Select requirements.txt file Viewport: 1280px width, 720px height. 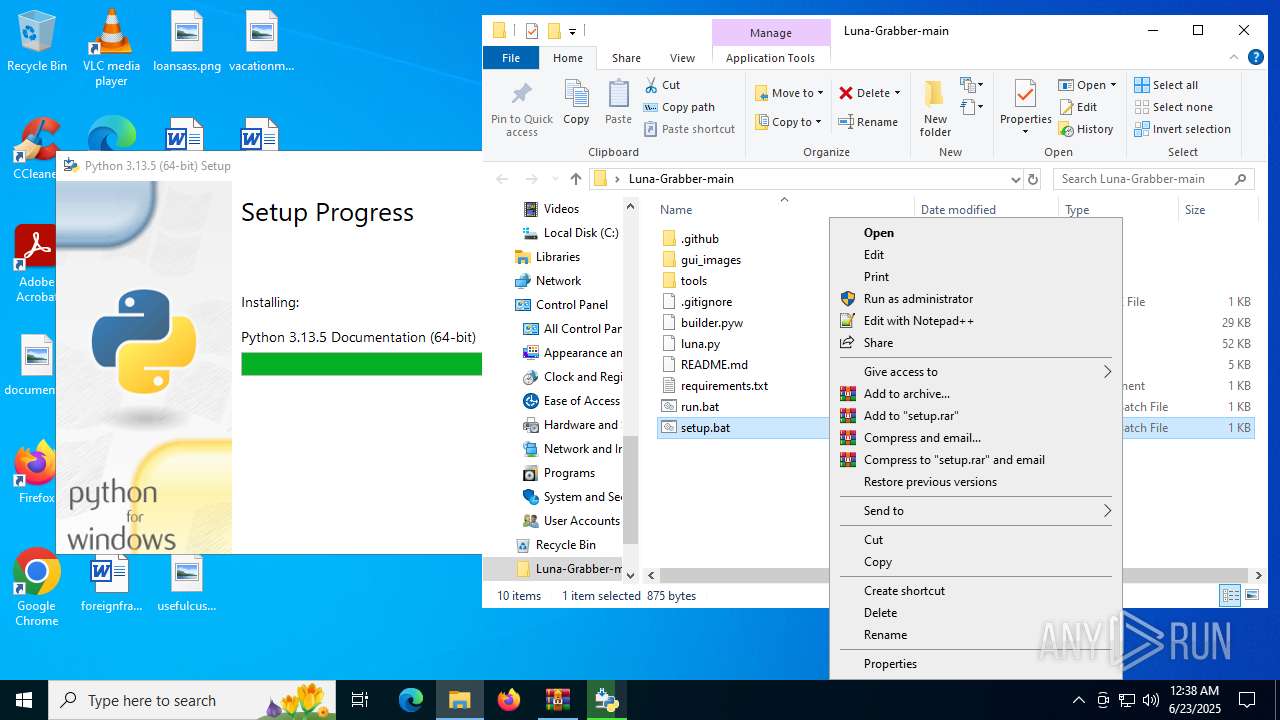click(724, 386)
